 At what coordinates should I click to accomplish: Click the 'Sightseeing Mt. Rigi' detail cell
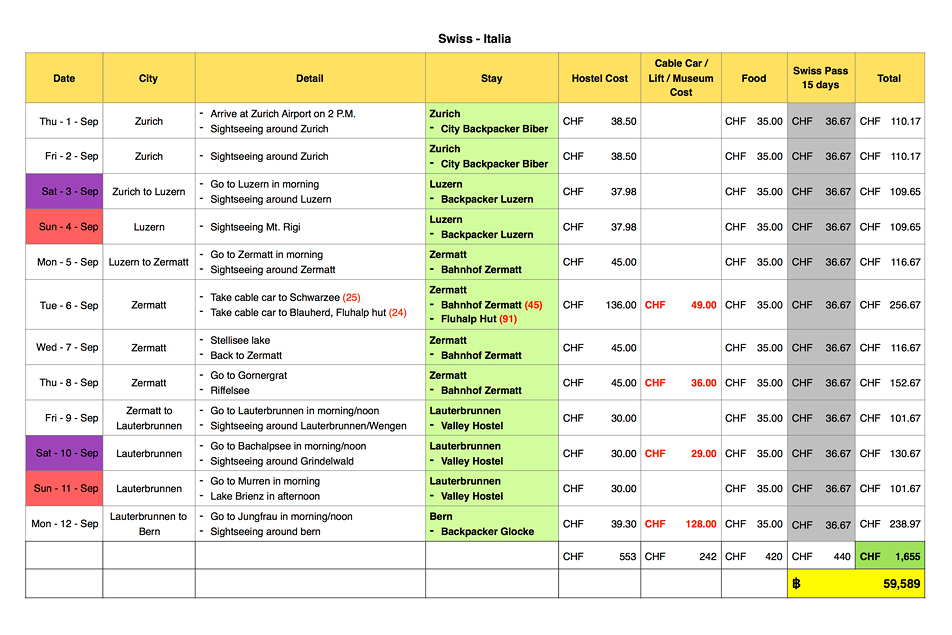click(310, 226)
